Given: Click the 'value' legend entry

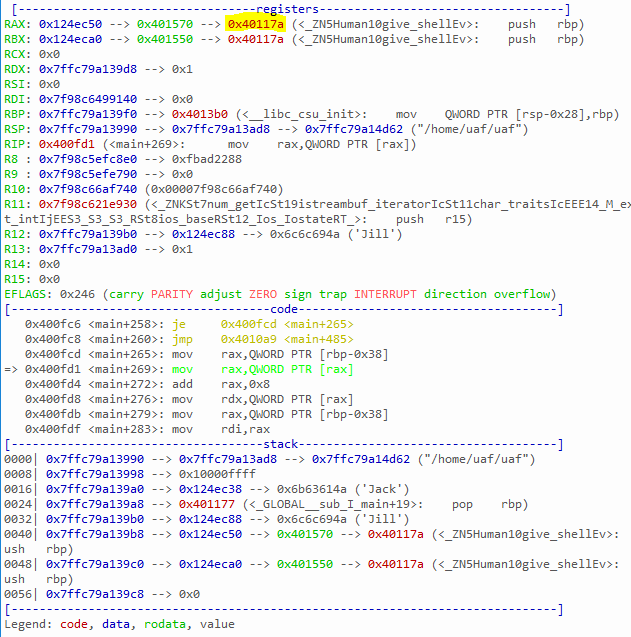Looking at the screenshot, I should click(217, 624).
